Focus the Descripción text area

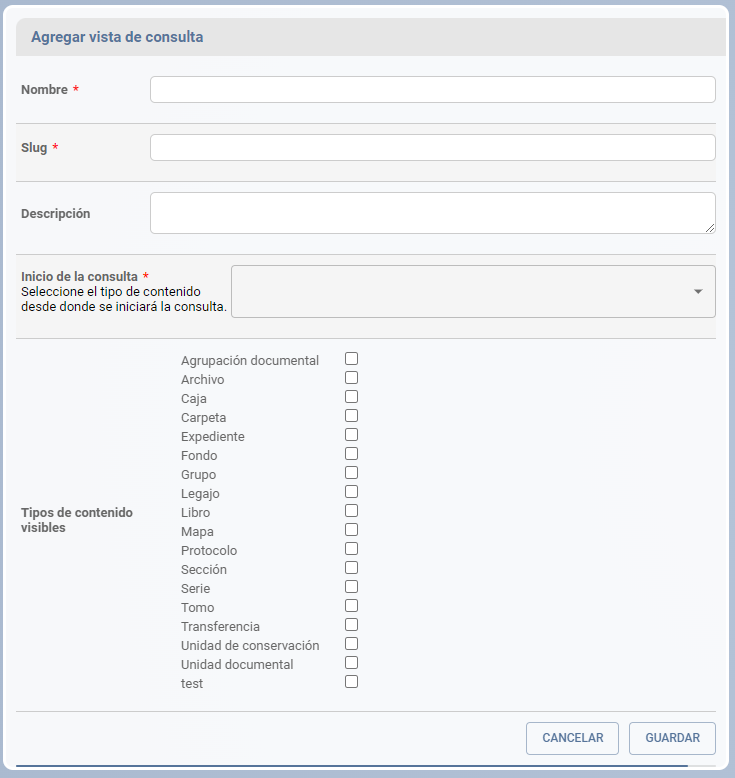432,213
